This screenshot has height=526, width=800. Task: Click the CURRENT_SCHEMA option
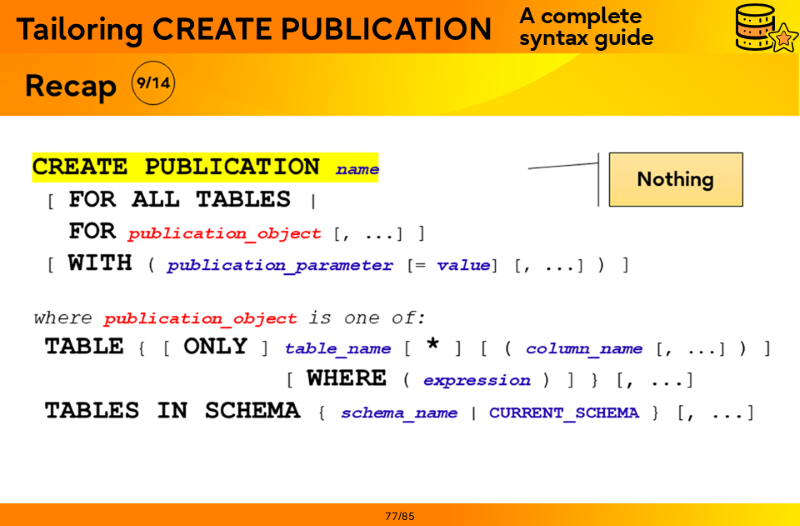click(x=563, y=413)
